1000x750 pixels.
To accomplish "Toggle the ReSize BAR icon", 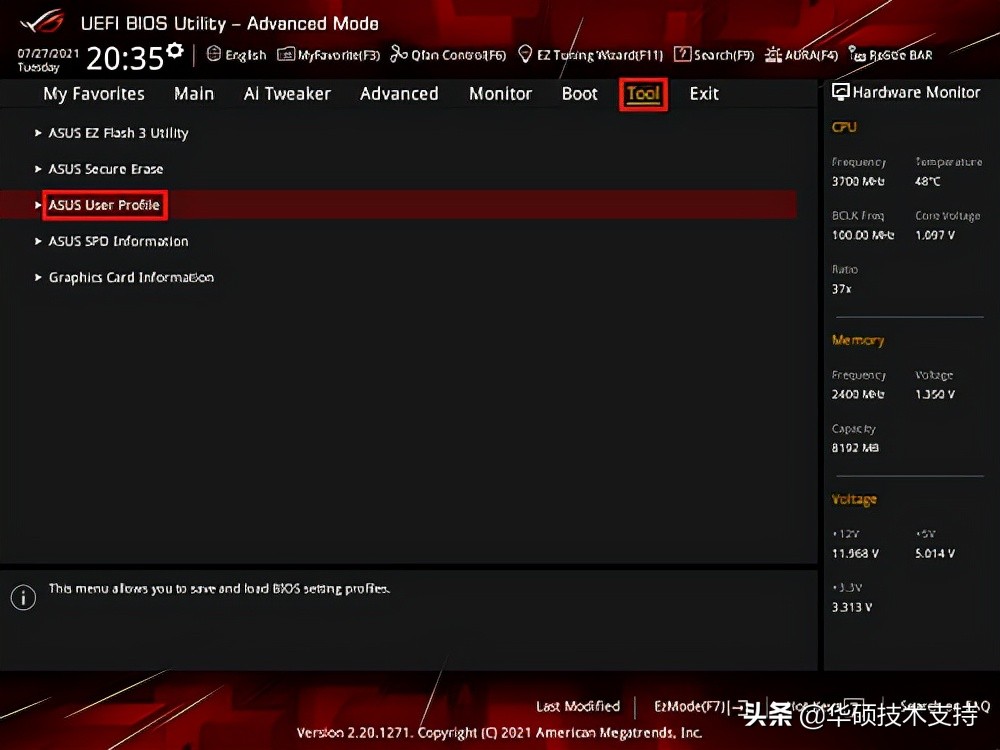I will click(857, 54).
